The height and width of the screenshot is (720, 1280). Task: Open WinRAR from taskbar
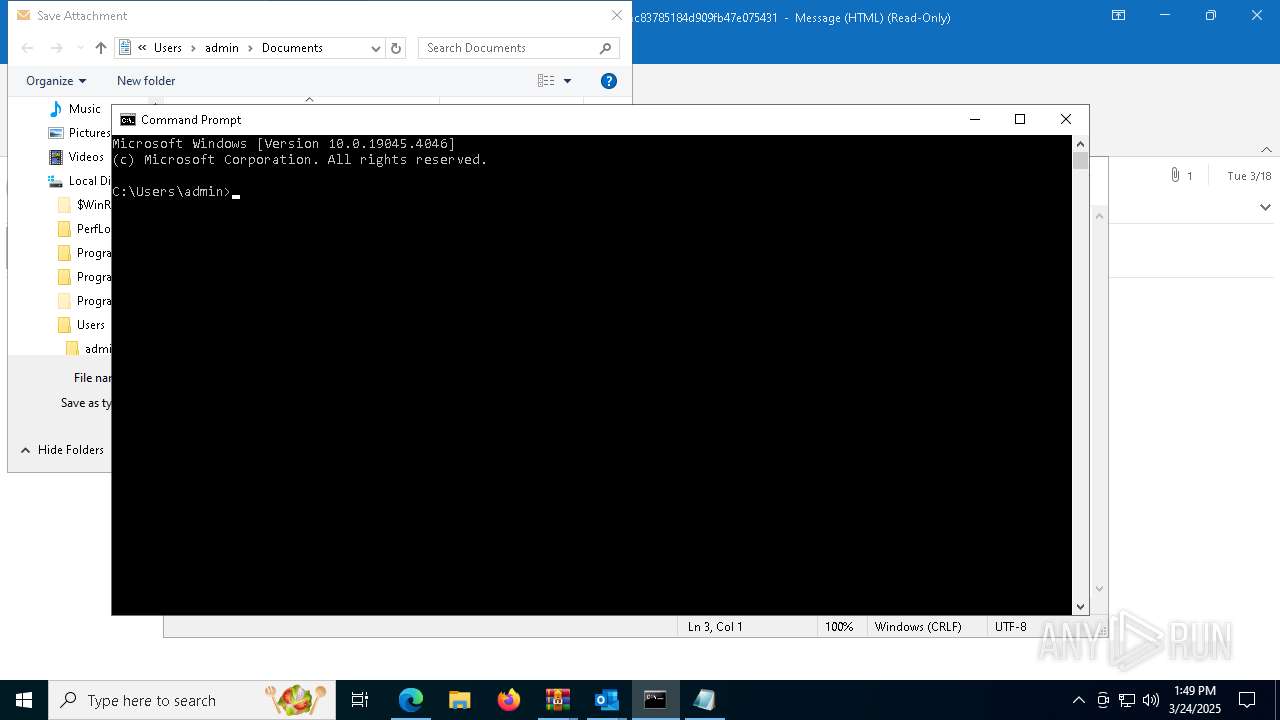(x=557, y=700)
